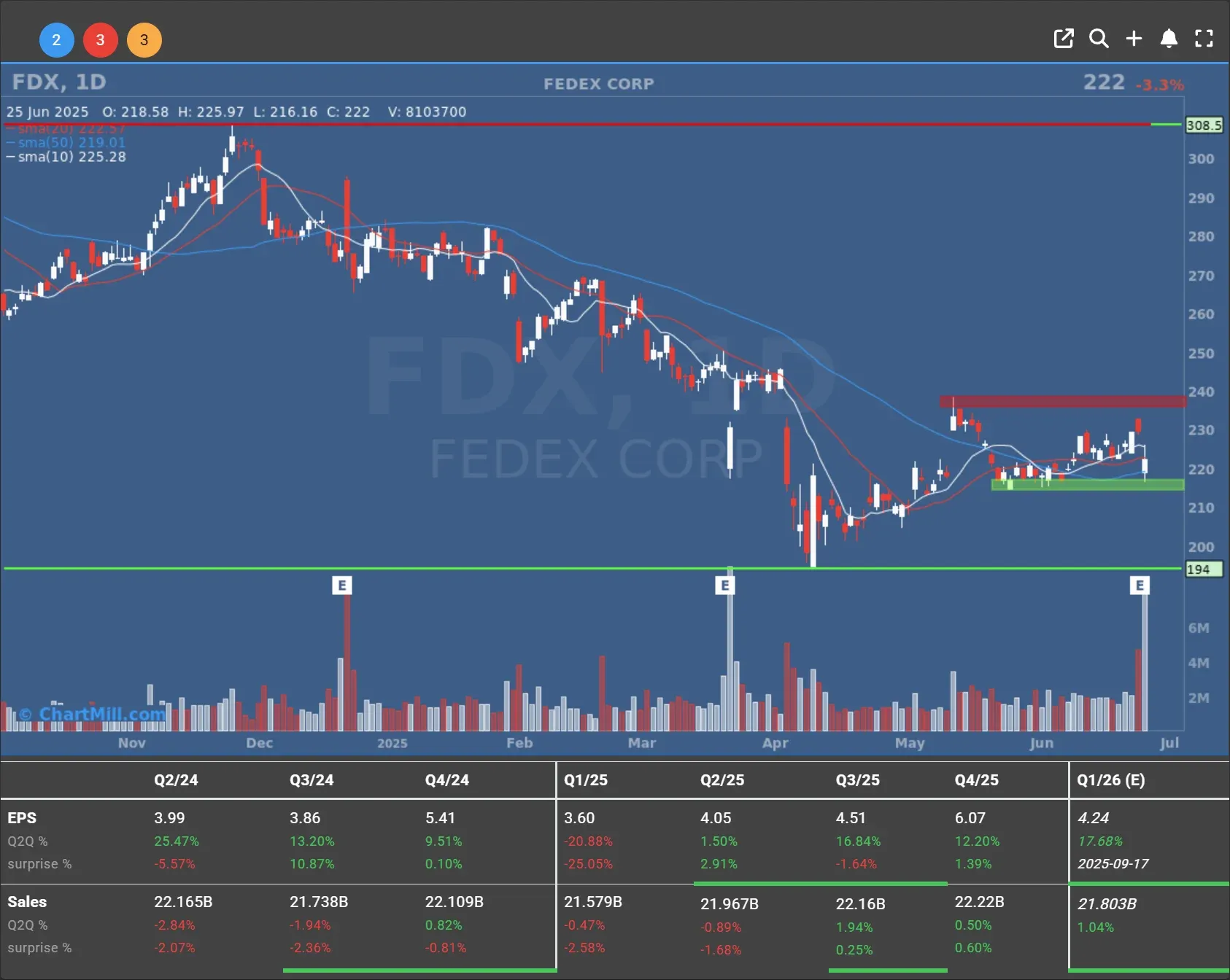Click the plus add icon
The width and height of the screenshot is (1230, 980).
click(x=1134, y=39)
